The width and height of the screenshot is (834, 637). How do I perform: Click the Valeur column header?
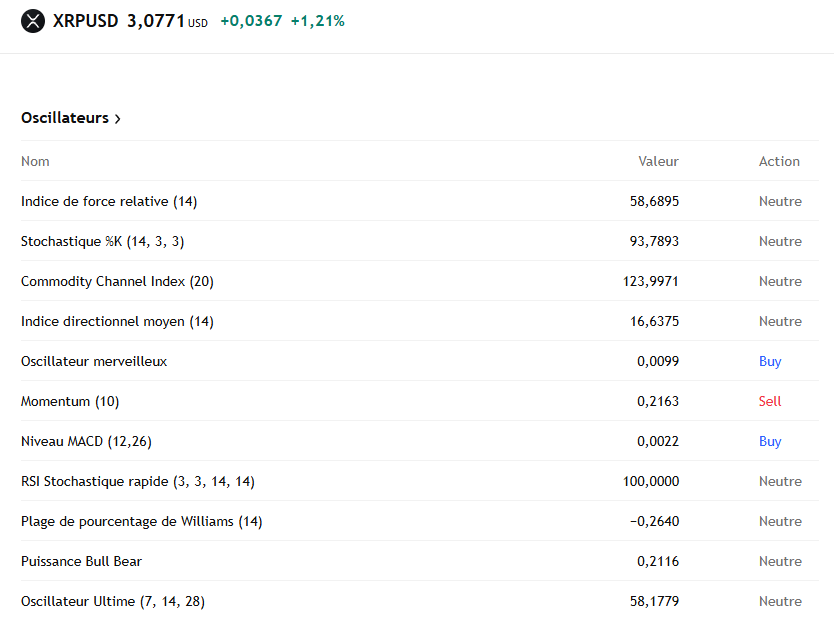point(658,161)
